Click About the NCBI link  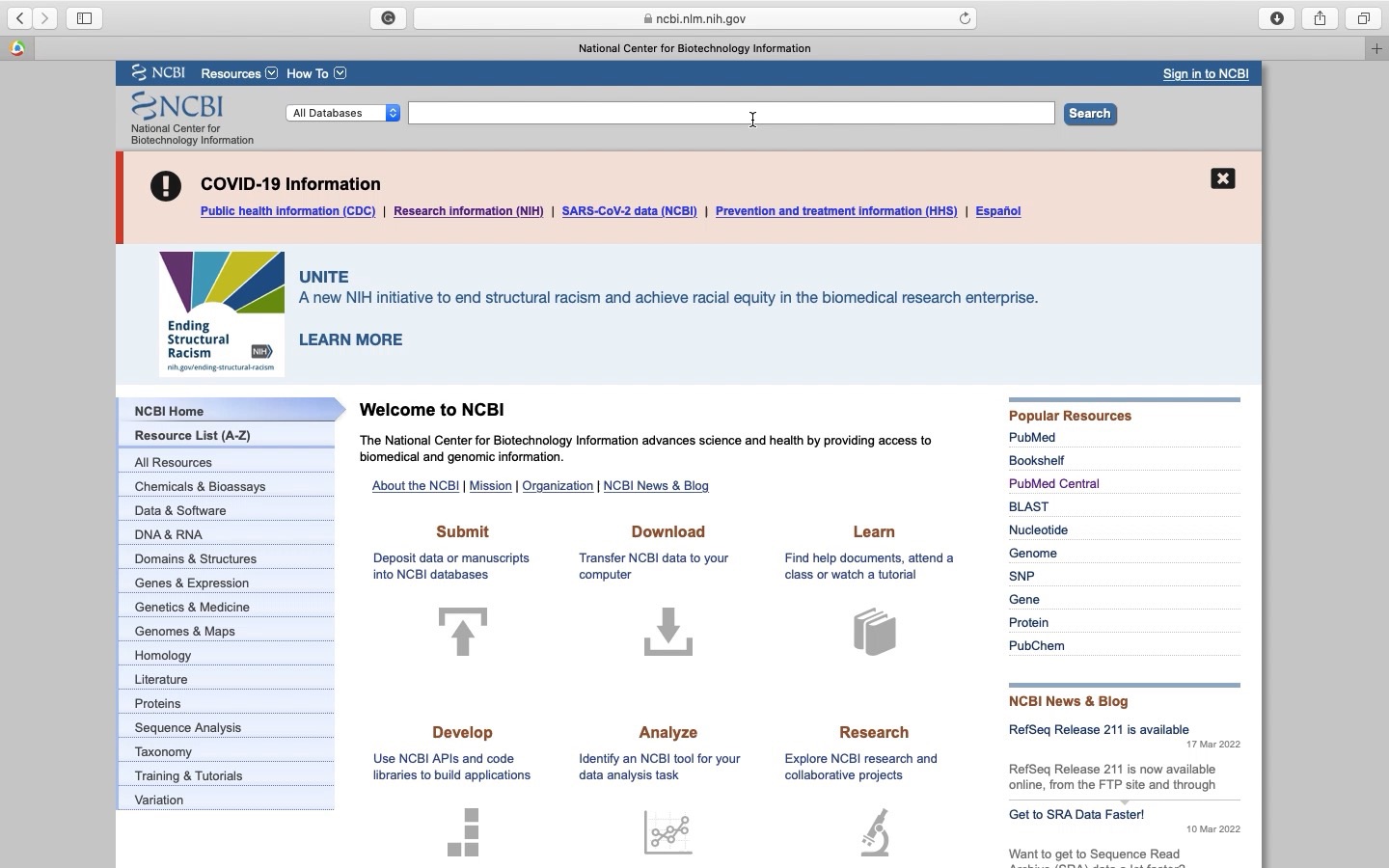(x=416, y=485)
